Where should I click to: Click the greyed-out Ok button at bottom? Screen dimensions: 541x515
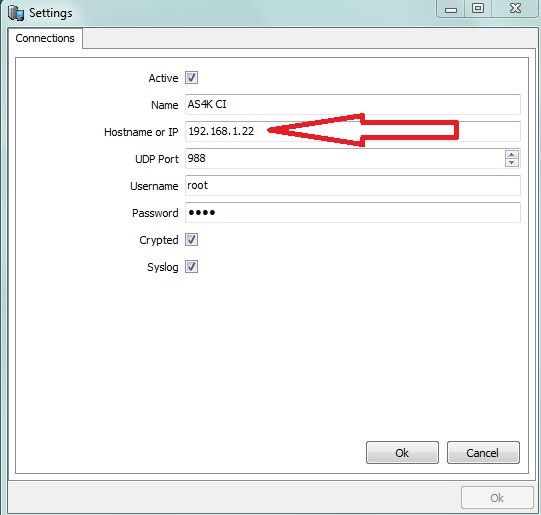click(x=497, y=498)
